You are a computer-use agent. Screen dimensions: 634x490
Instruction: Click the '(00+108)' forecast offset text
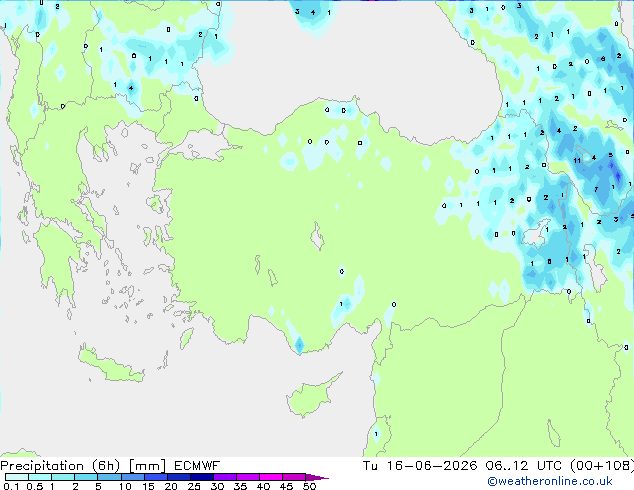click(x=602, y=466)
